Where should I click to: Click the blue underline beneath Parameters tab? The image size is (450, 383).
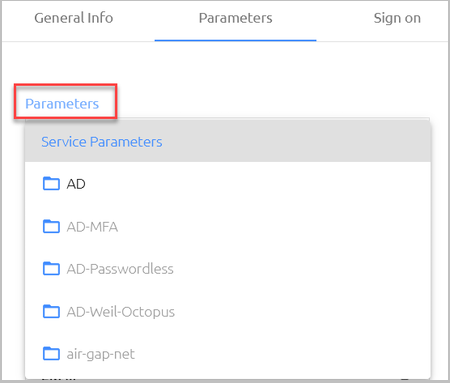point(235,40)
